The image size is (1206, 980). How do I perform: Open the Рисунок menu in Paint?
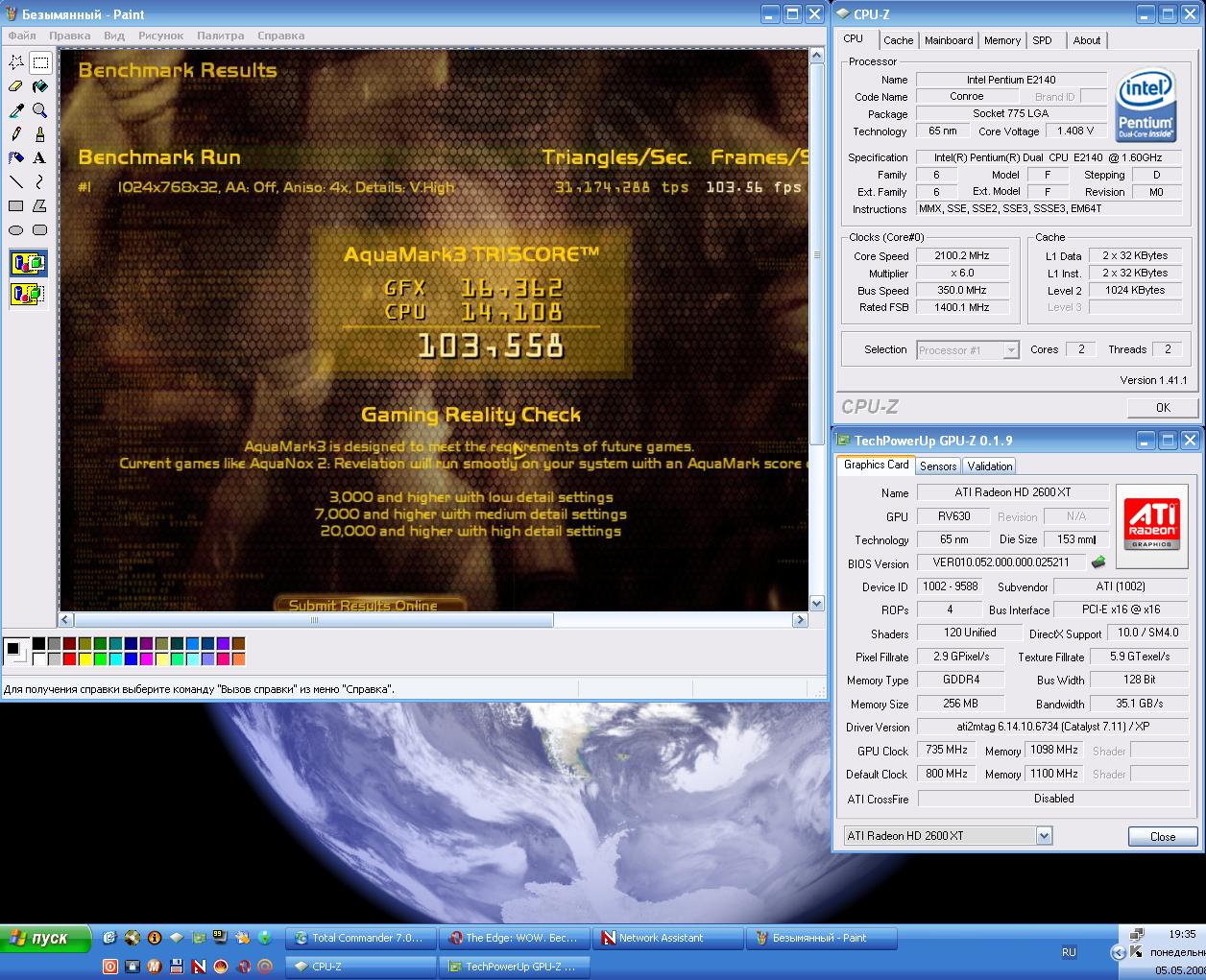click(160, 36)
